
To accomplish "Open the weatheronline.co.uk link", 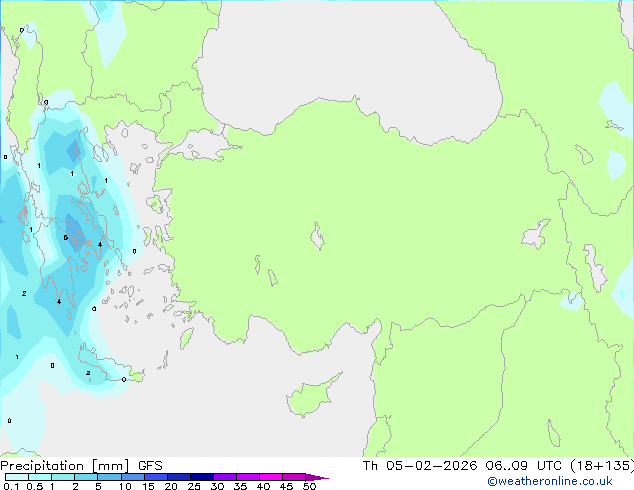I will (549, 481).
